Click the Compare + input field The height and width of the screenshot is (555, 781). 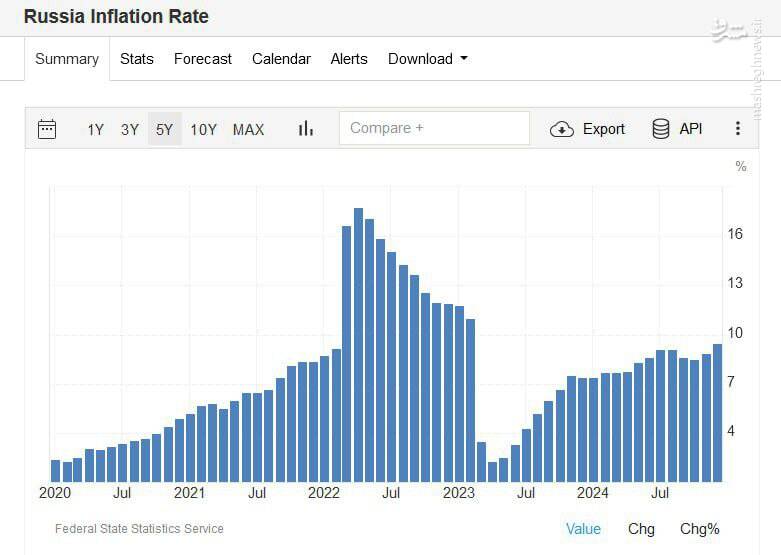click(x=434, y=128)
